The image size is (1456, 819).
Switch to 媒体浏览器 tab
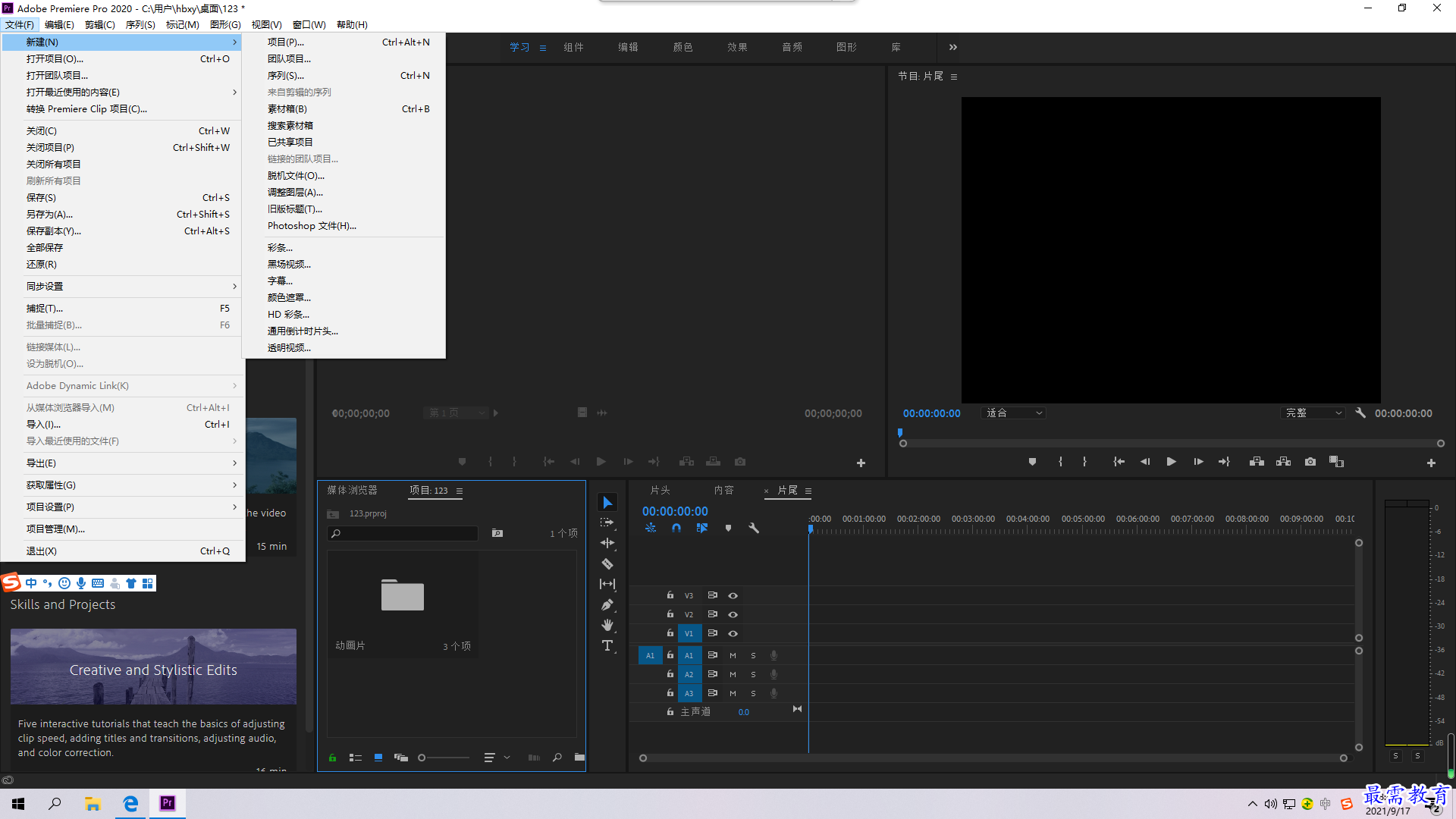click(352, 491)
